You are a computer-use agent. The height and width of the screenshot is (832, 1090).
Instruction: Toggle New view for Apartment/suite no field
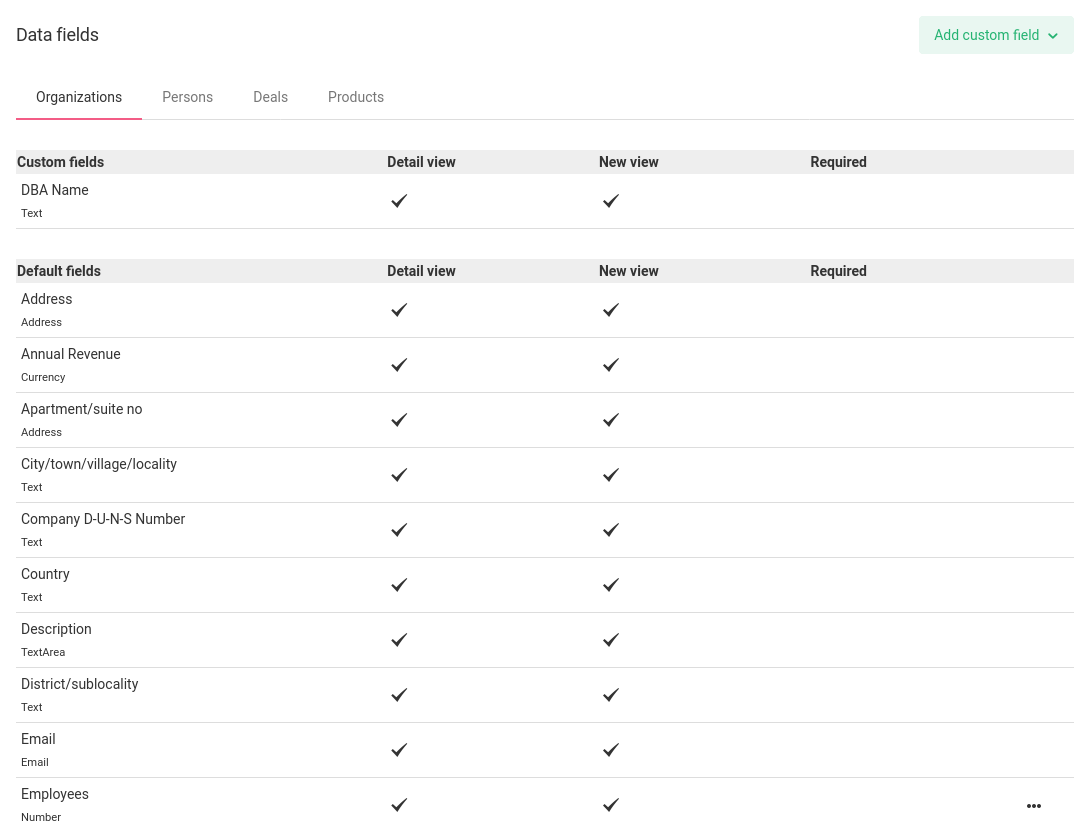[x=611, y=420]
